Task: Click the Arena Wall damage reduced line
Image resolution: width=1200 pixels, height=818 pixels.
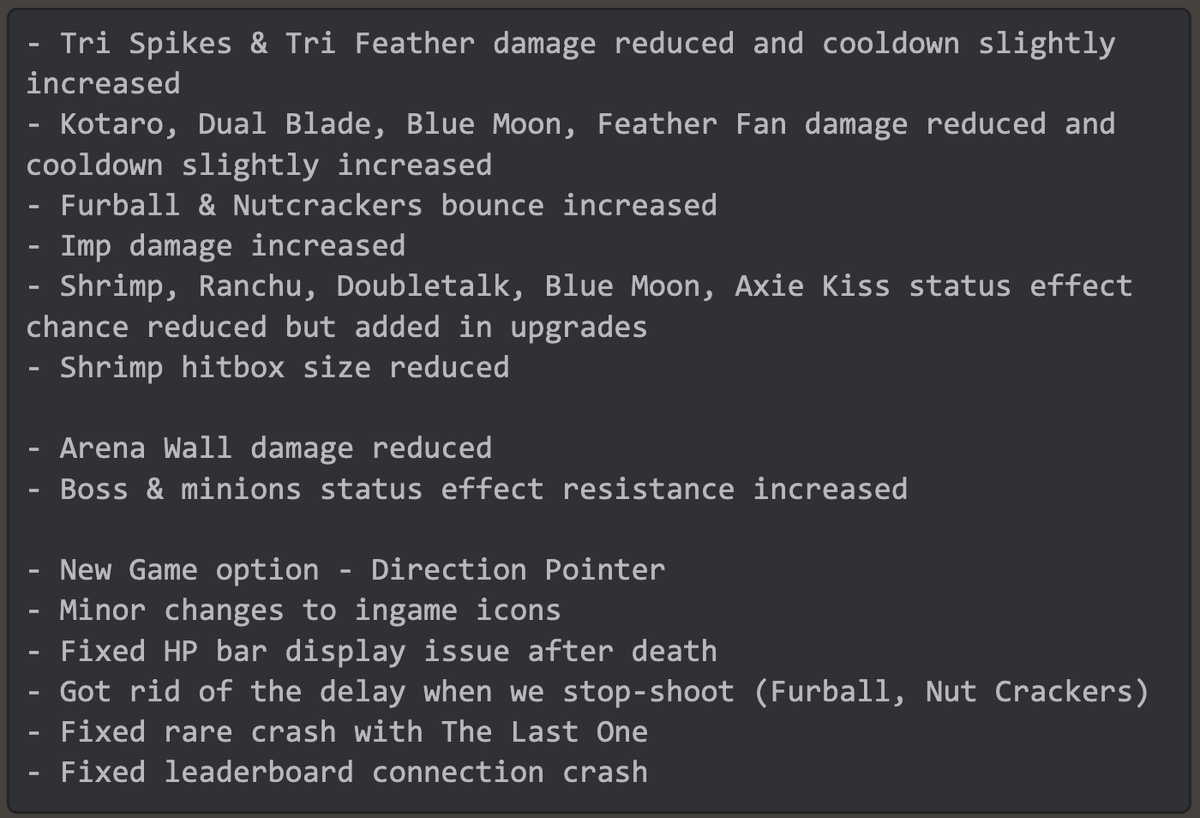Action: click(x=259, y=448)
